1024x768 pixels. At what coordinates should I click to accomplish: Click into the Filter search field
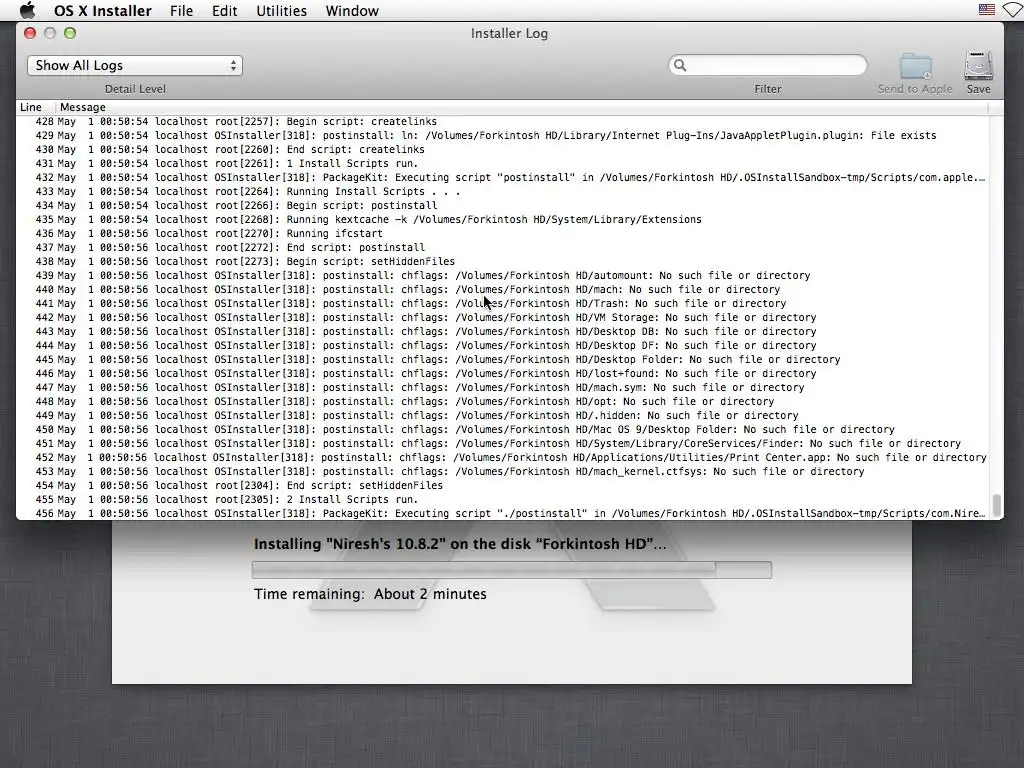(768, 65)
